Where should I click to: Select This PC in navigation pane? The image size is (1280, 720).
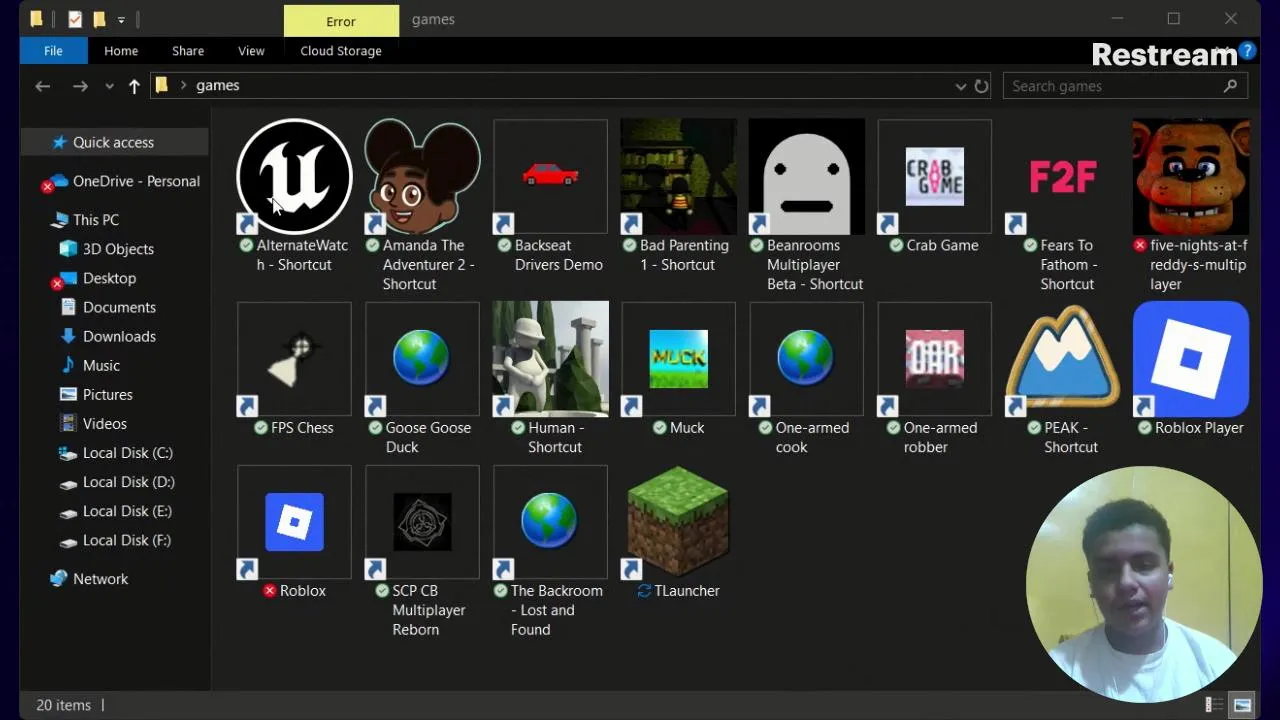pos(96,220)
